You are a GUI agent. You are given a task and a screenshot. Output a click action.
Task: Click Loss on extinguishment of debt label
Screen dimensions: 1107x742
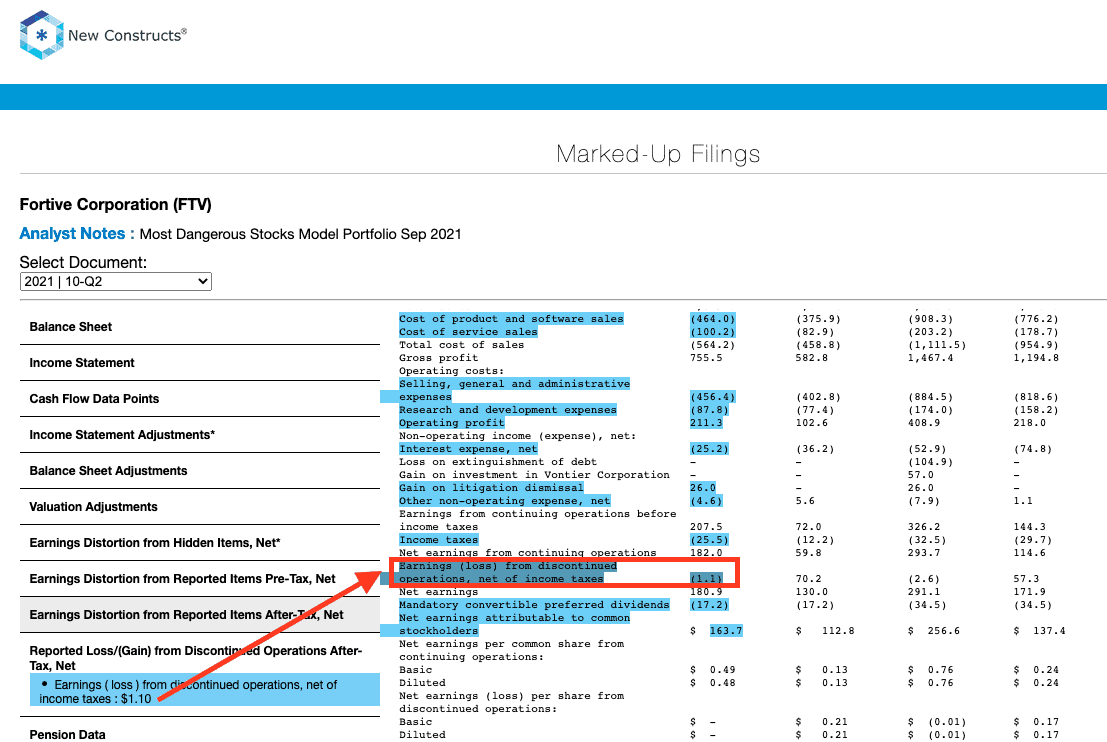[x=498, y=462]
